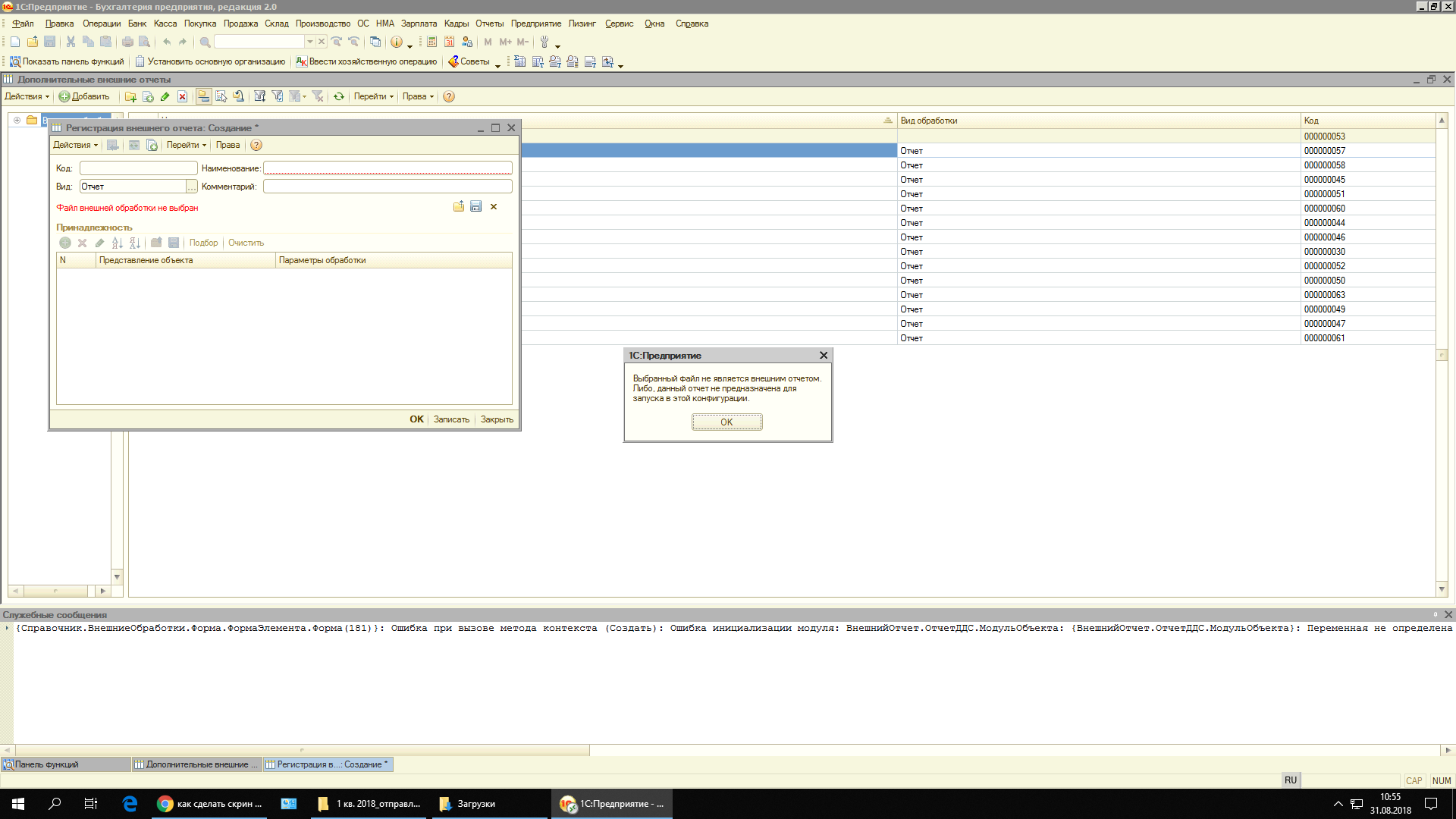Open Перейти dropdown in registration form
The width and height of the screenshot is (1456, 819).
(x=186, y=145)
